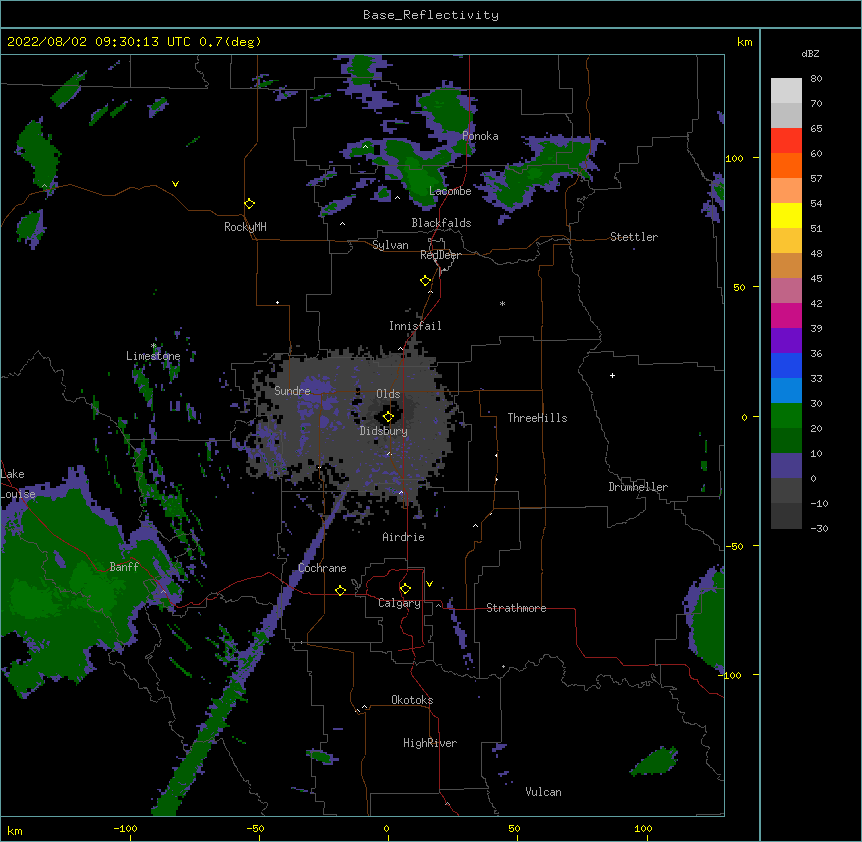Click the RedDeer city label
This screenshot has height=842, width=862.
[x=440, y=255]
